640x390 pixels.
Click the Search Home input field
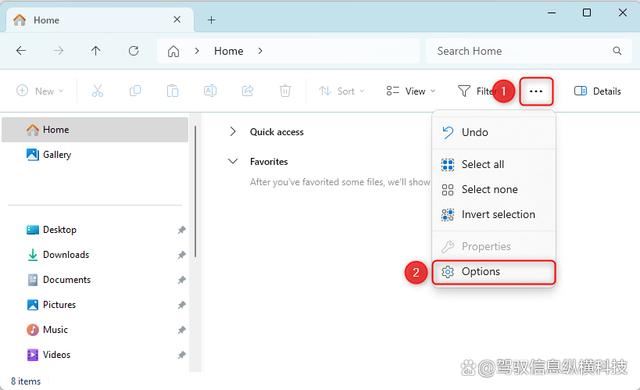tap(529, 51)
